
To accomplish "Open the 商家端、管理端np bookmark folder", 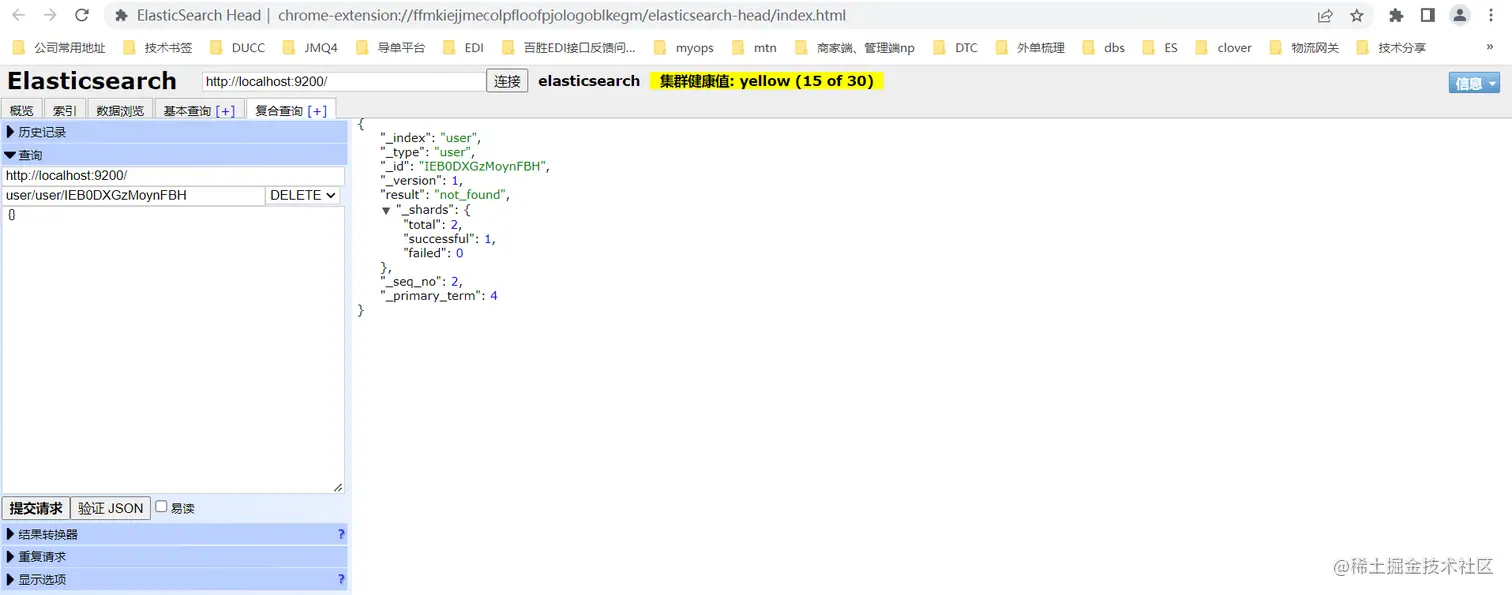I will (x=855, y=47).
